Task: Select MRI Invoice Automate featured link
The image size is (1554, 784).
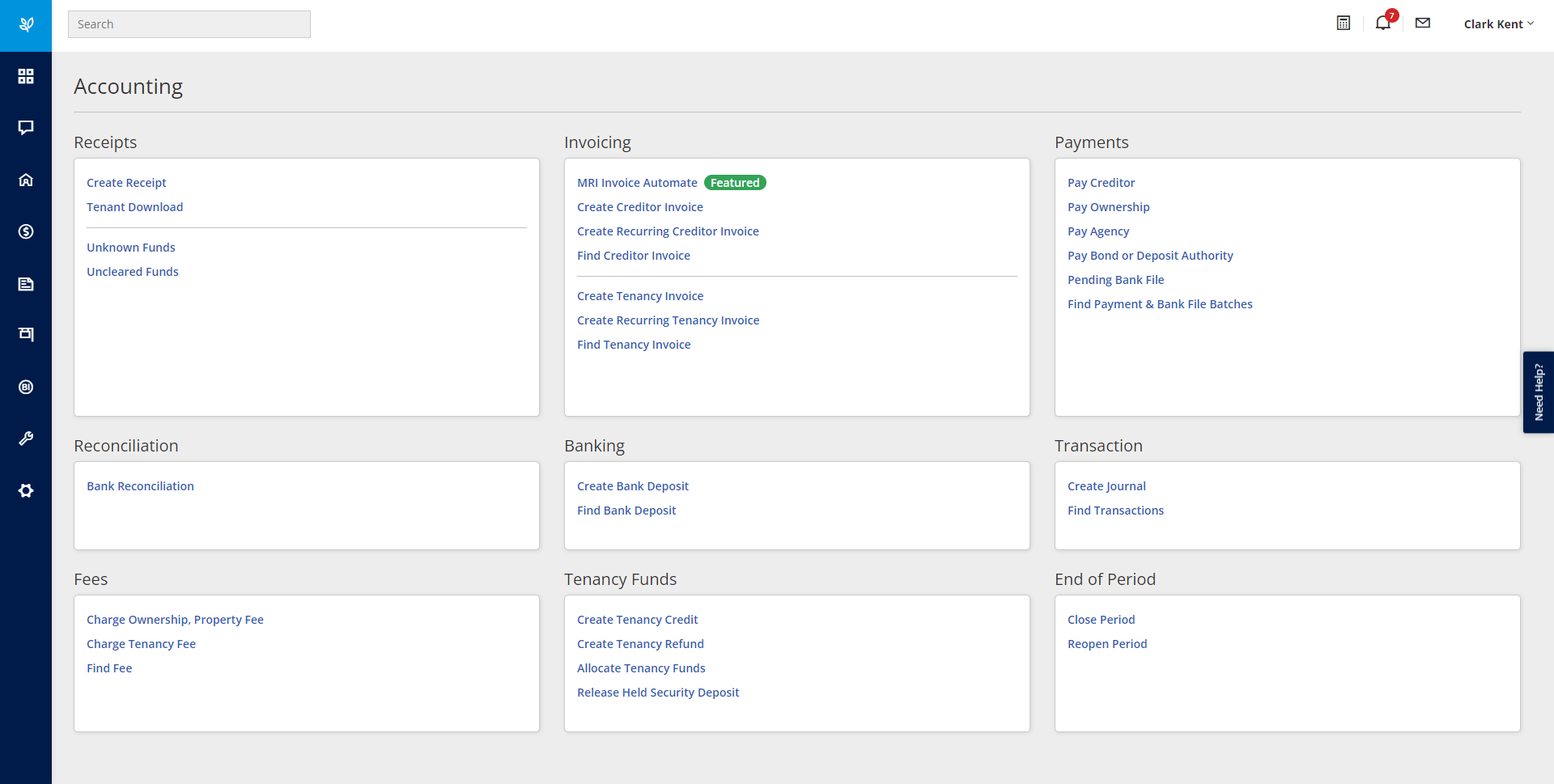Action: point(637,182)
